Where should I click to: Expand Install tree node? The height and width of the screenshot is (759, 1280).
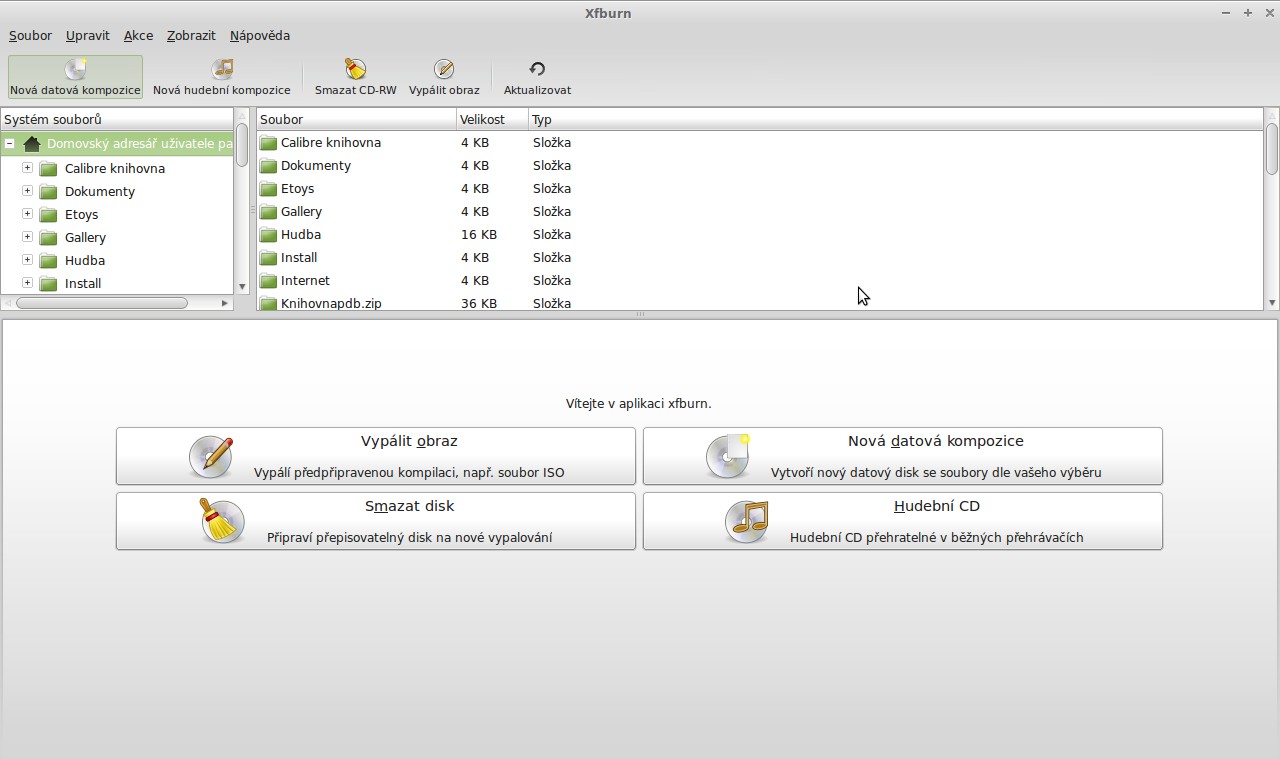(x=28, y=283)
